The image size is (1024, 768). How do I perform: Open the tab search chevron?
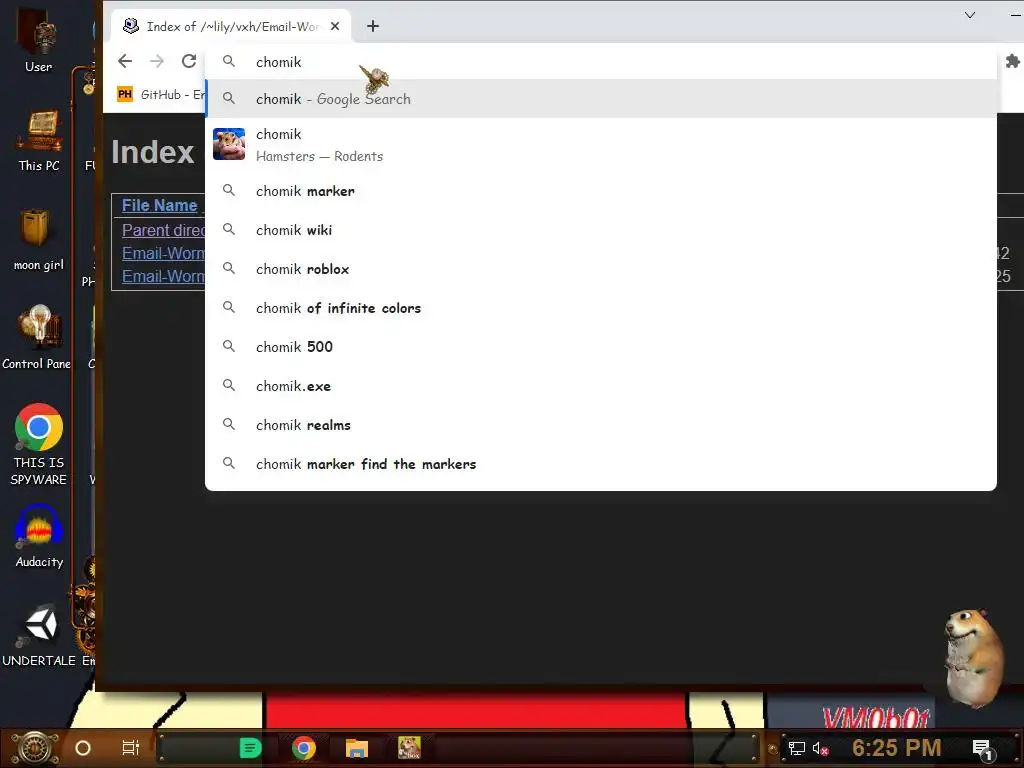pos(970,15)
